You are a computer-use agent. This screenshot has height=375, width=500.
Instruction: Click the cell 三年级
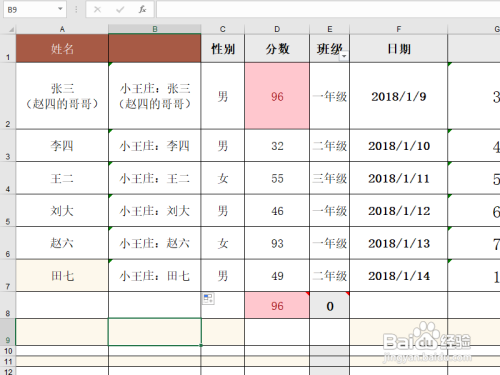[x=329, y=178]
